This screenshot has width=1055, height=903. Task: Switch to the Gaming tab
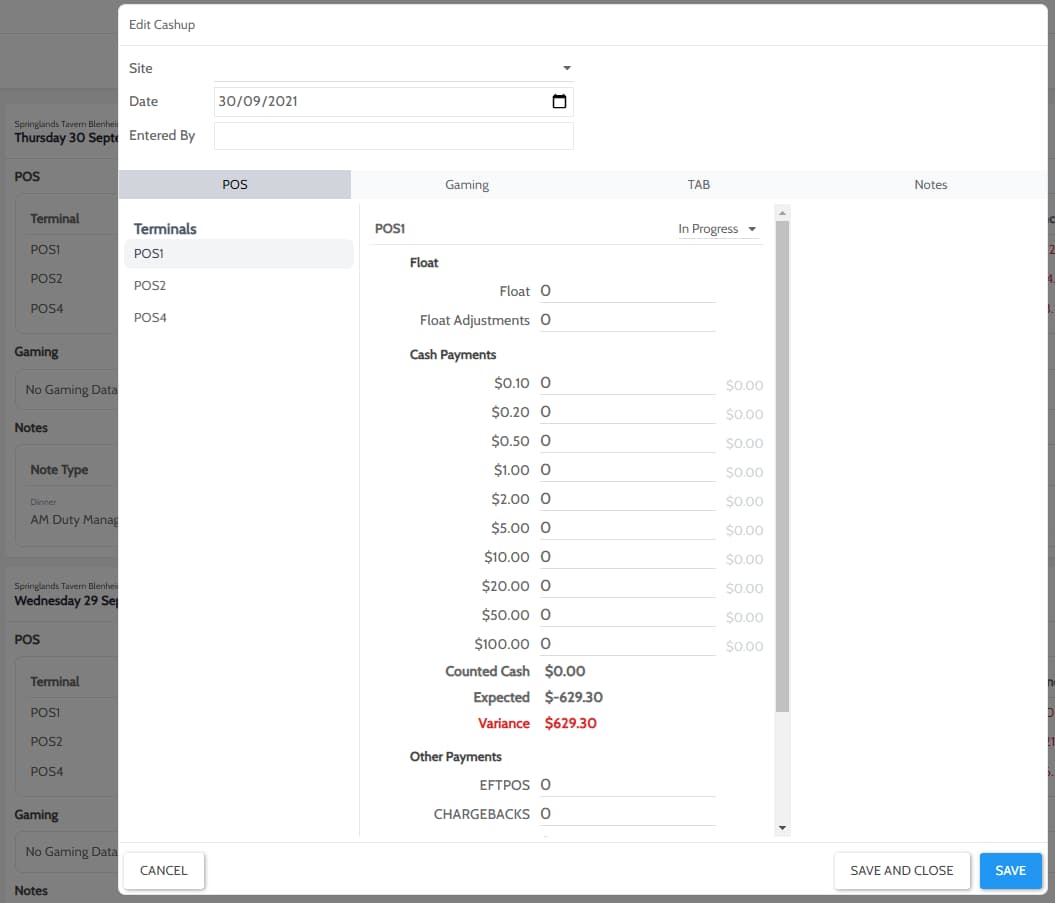(466, 184)
